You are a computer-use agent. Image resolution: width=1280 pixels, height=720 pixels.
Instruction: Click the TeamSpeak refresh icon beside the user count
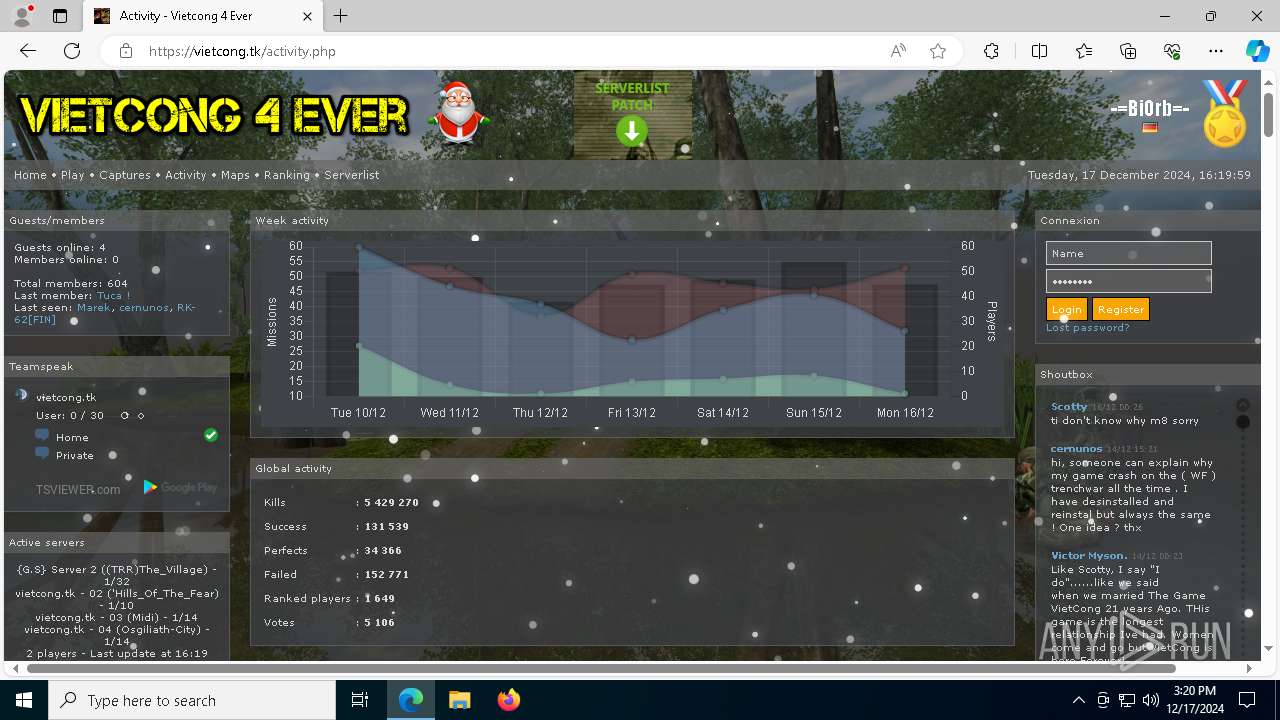125,415
